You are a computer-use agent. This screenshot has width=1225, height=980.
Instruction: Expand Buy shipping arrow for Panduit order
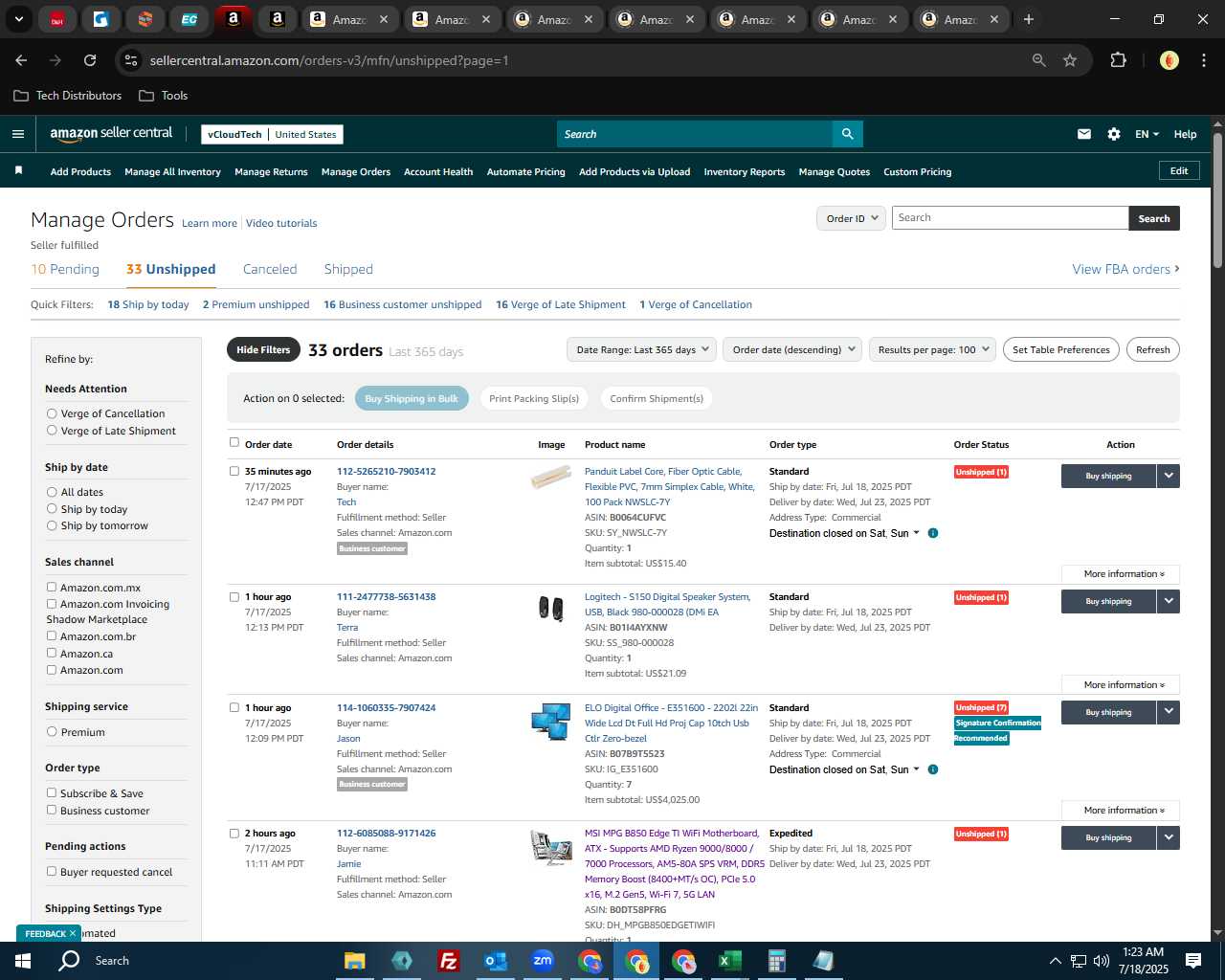pyautogui.click(x=1169, y=476)
